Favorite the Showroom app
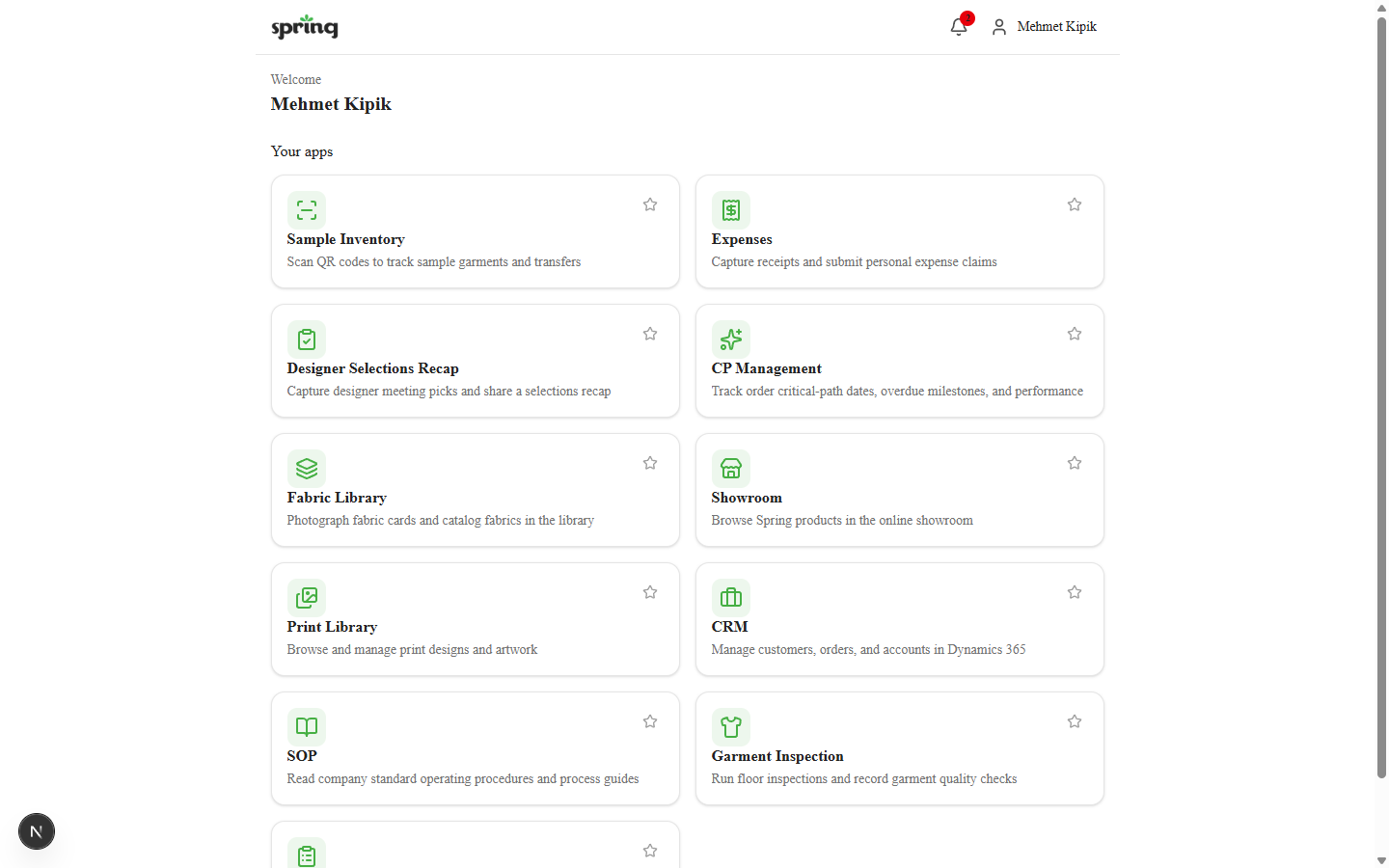 pos(1075,463)
